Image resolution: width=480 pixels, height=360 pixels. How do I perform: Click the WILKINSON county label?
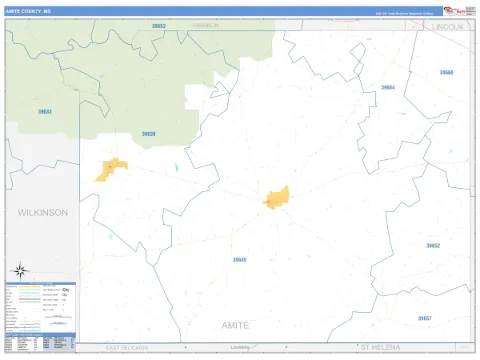(x=43, y=213)
